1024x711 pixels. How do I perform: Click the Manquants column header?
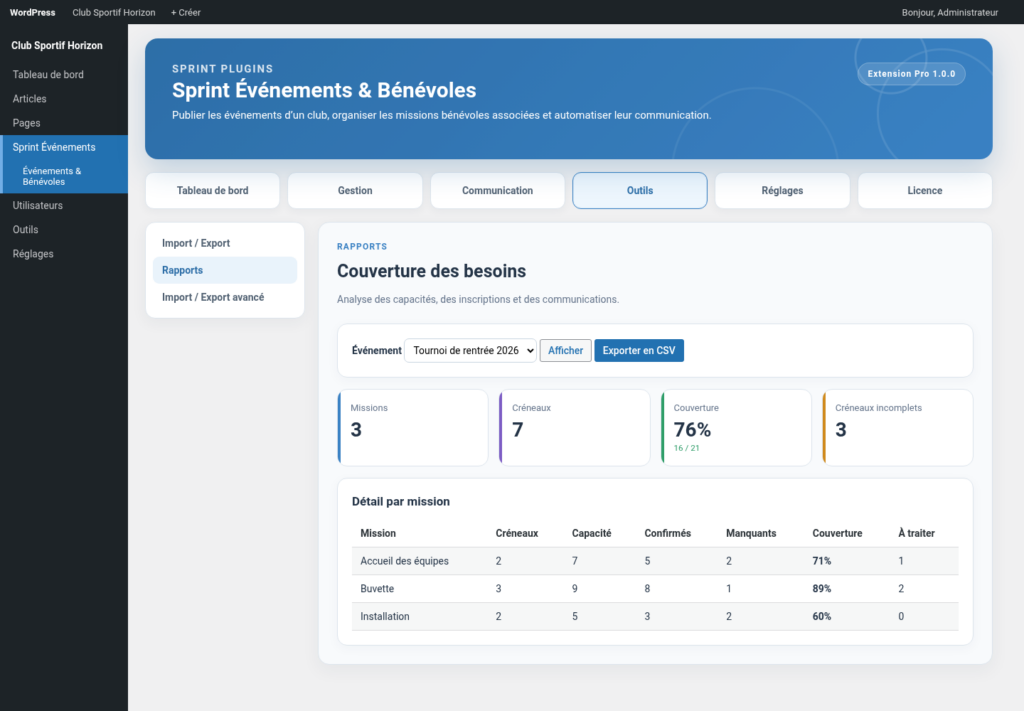(751, 533)
